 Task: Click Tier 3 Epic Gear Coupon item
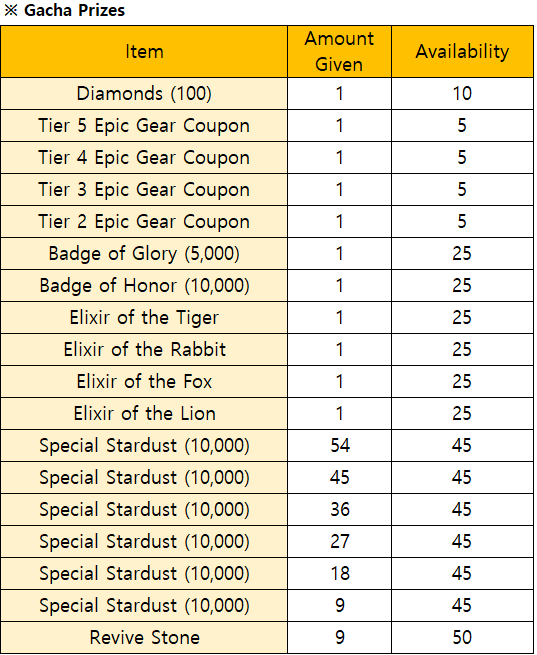tap(144, 190)
